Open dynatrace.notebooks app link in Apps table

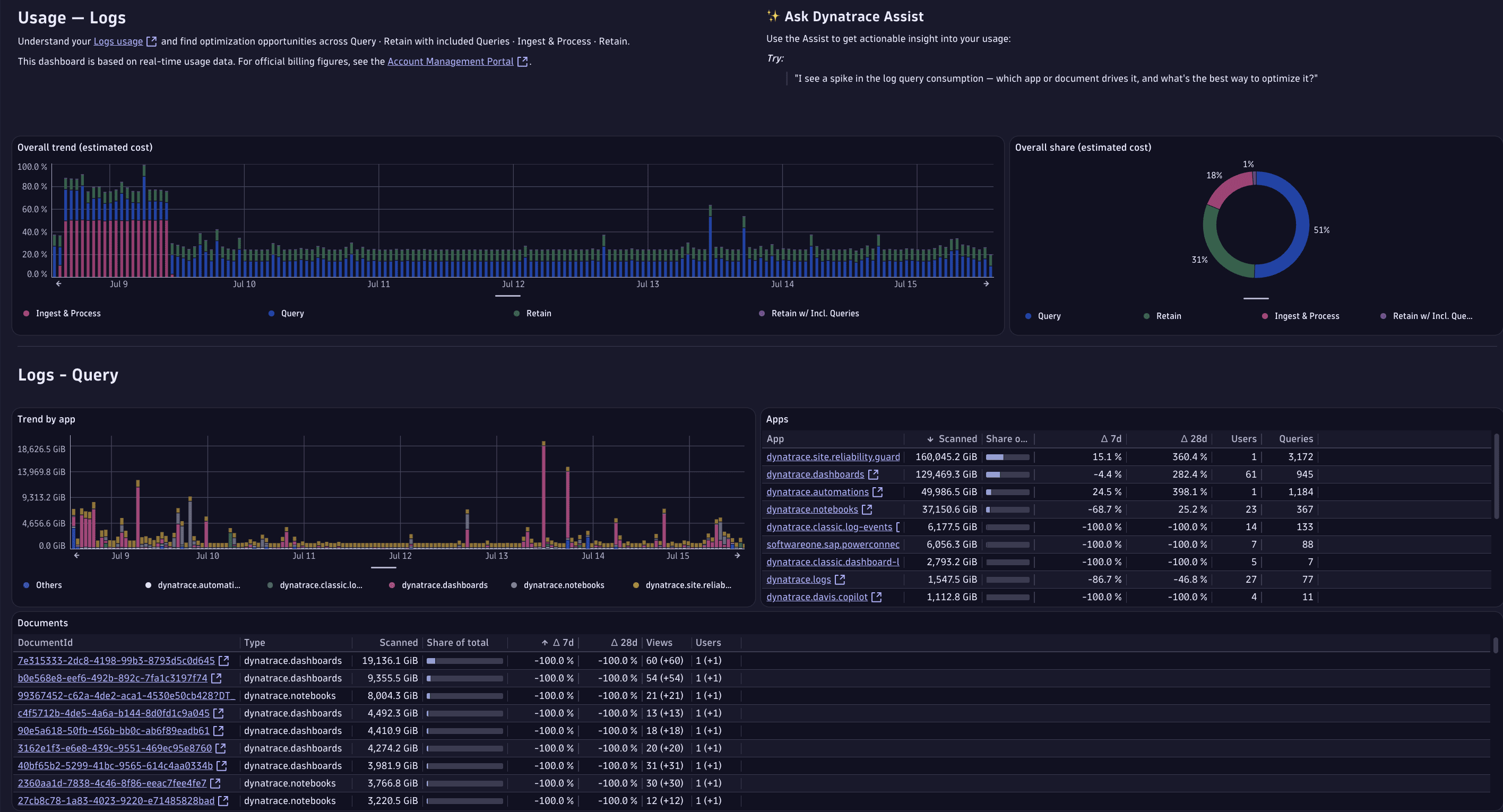point(811,509)
